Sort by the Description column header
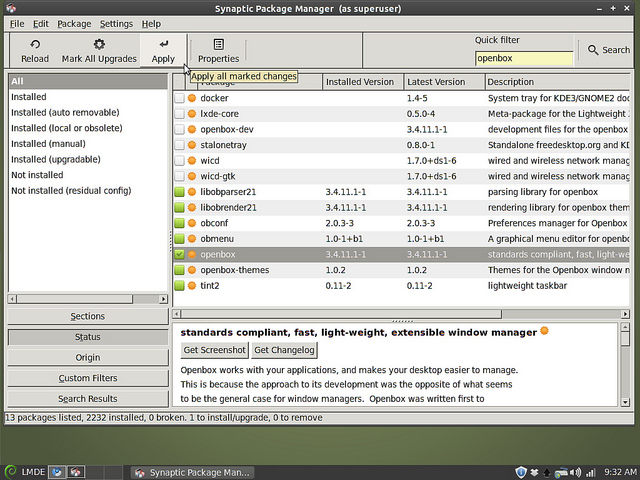 (558, 82)
